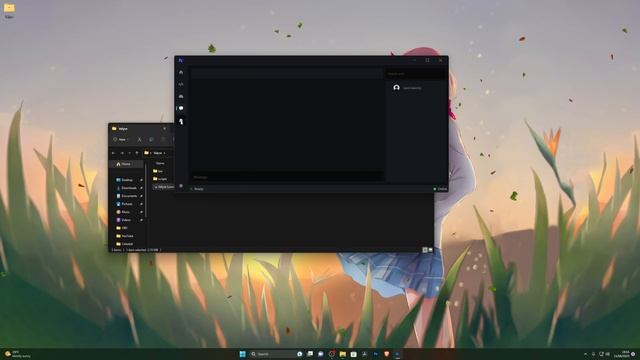Select the highlighted application file in list

163,187
